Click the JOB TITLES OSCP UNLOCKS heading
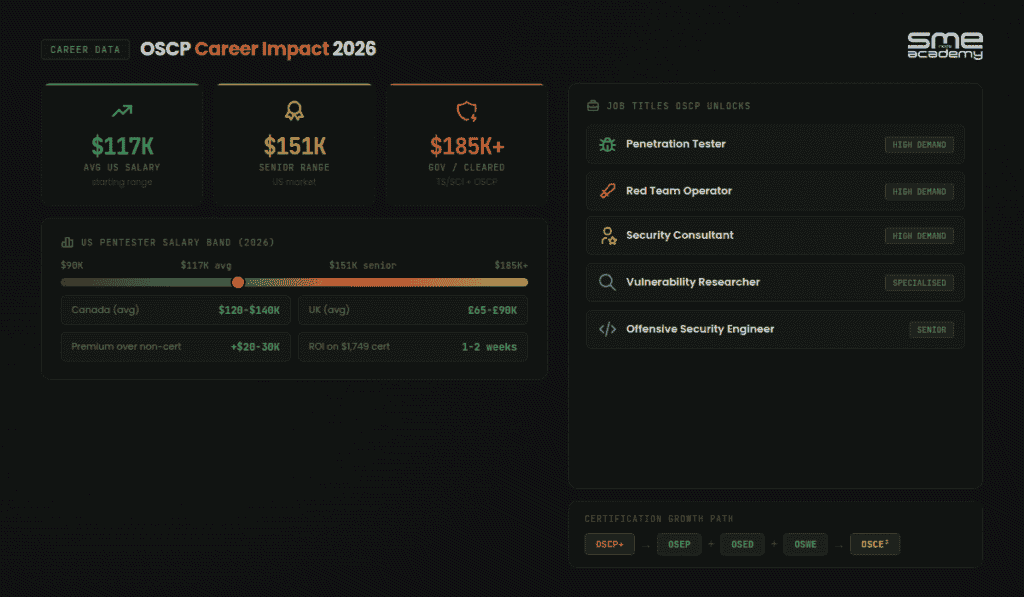 [679, 106]
